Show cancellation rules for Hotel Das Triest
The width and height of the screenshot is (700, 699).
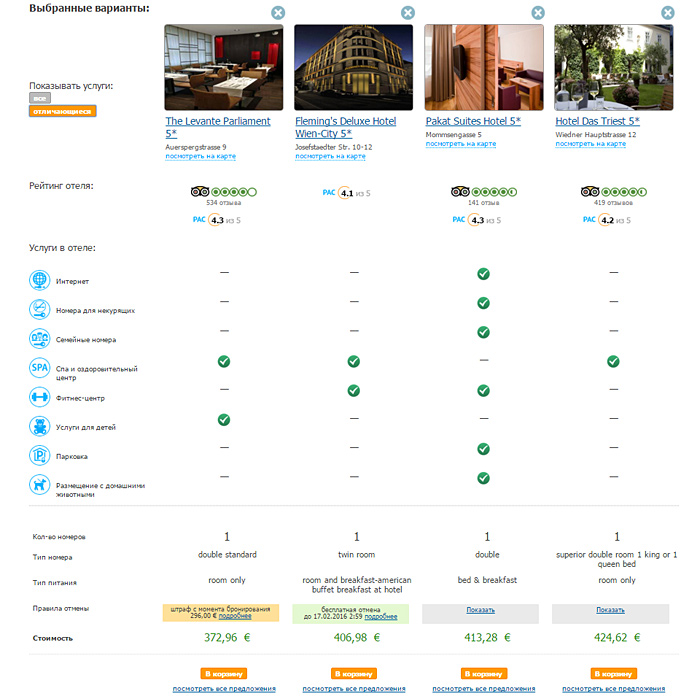[610, 610]
